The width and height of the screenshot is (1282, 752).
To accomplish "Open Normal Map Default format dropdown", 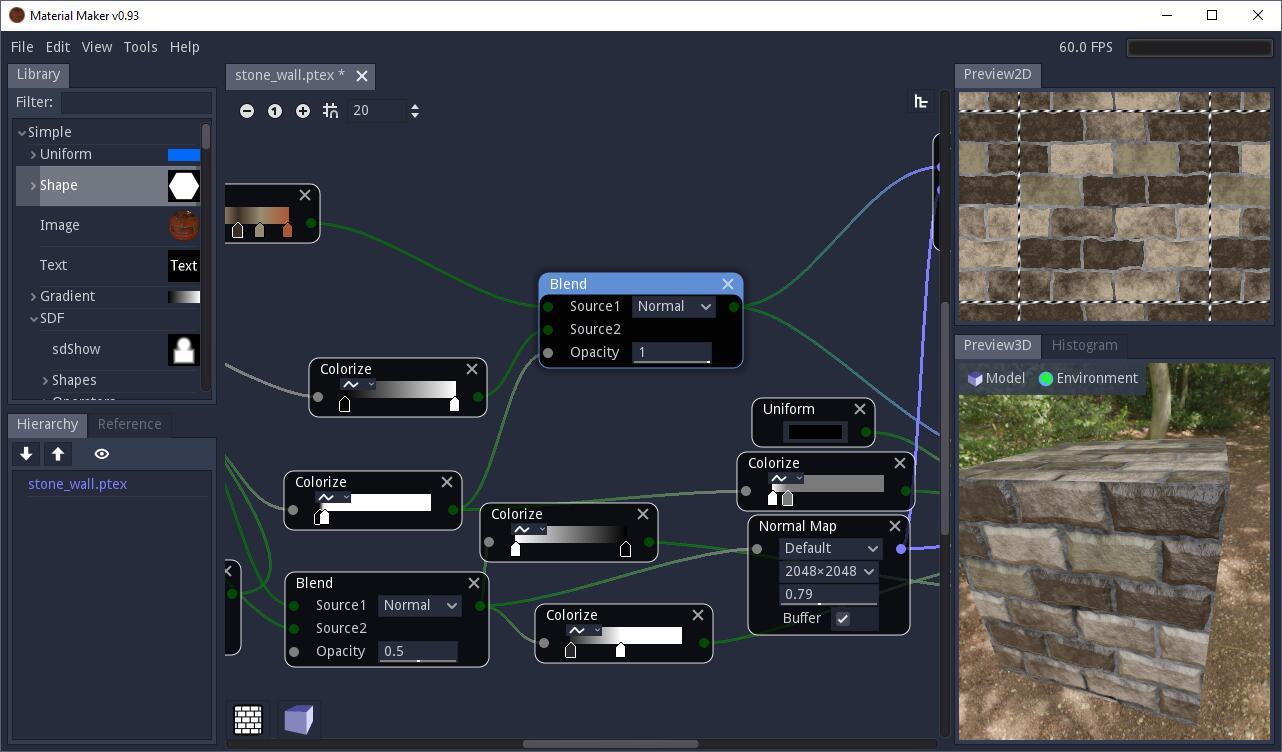I will click(830, 549).
